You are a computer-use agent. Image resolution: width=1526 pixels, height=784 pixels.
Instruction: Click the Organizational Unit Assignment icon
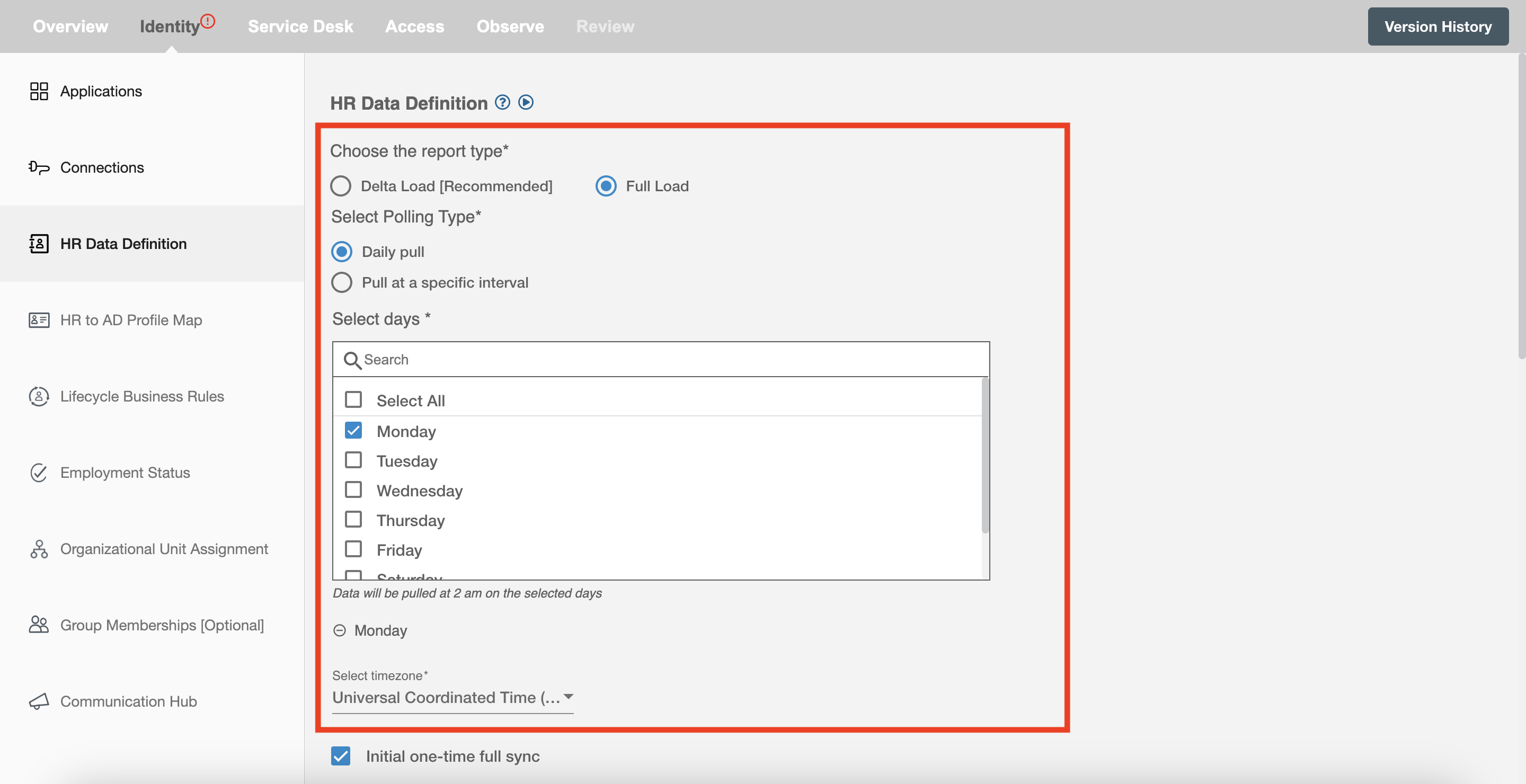tap(37, 549)
